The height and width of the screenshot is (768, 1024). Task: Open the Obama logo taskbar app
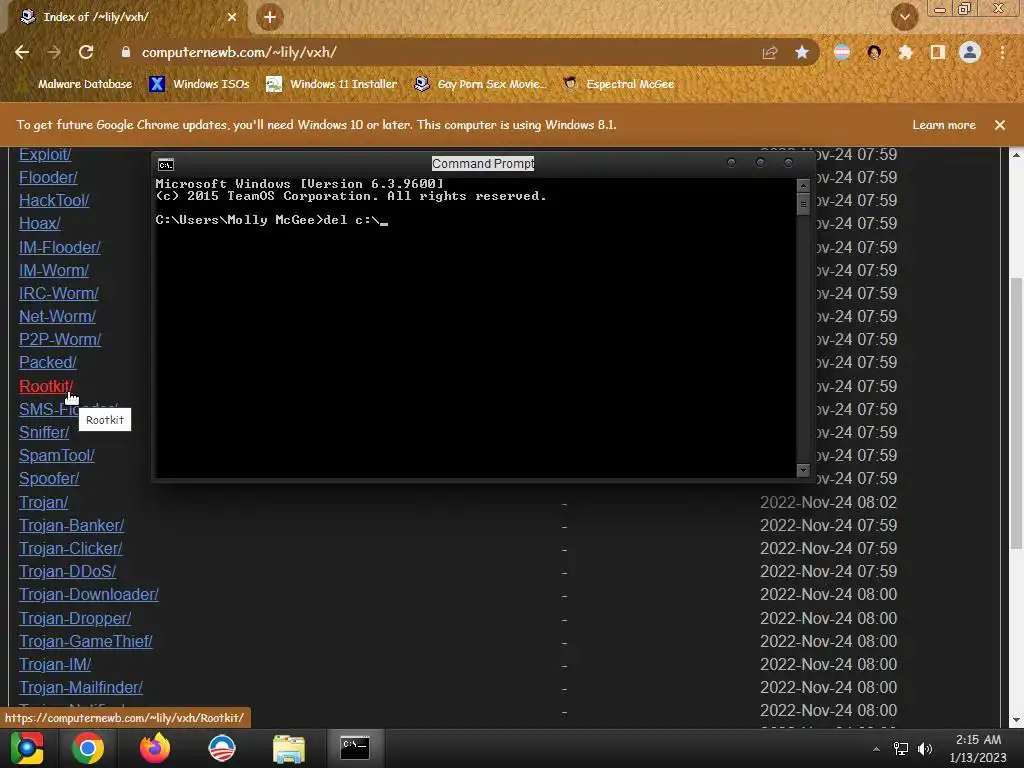222,748
